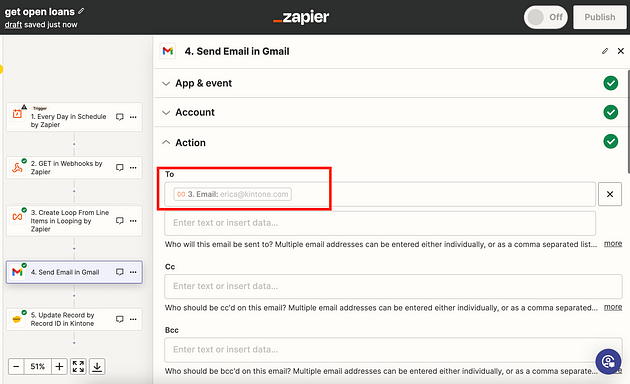Add a step between steps 1 and 2
Viewport: 630px width, 384px height.
click(74, 144)
